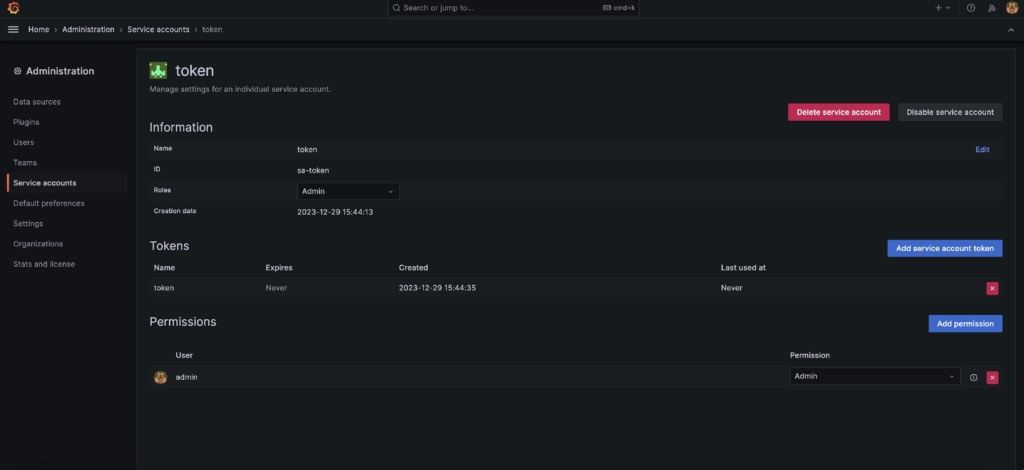Open the user profile avatar menu

point(1011,8)
